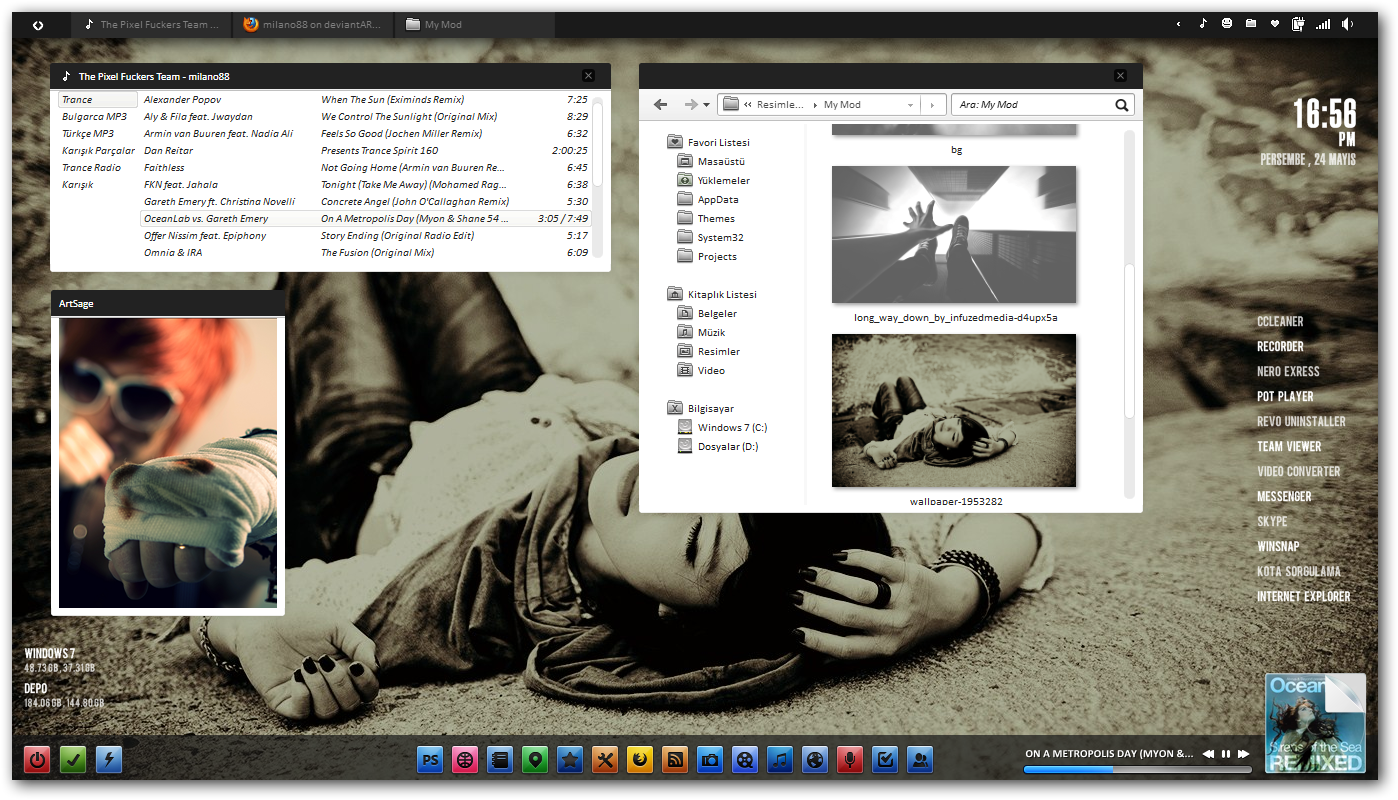
Task: Open the orange RSS feed dock icon
Action: point(675,760)
